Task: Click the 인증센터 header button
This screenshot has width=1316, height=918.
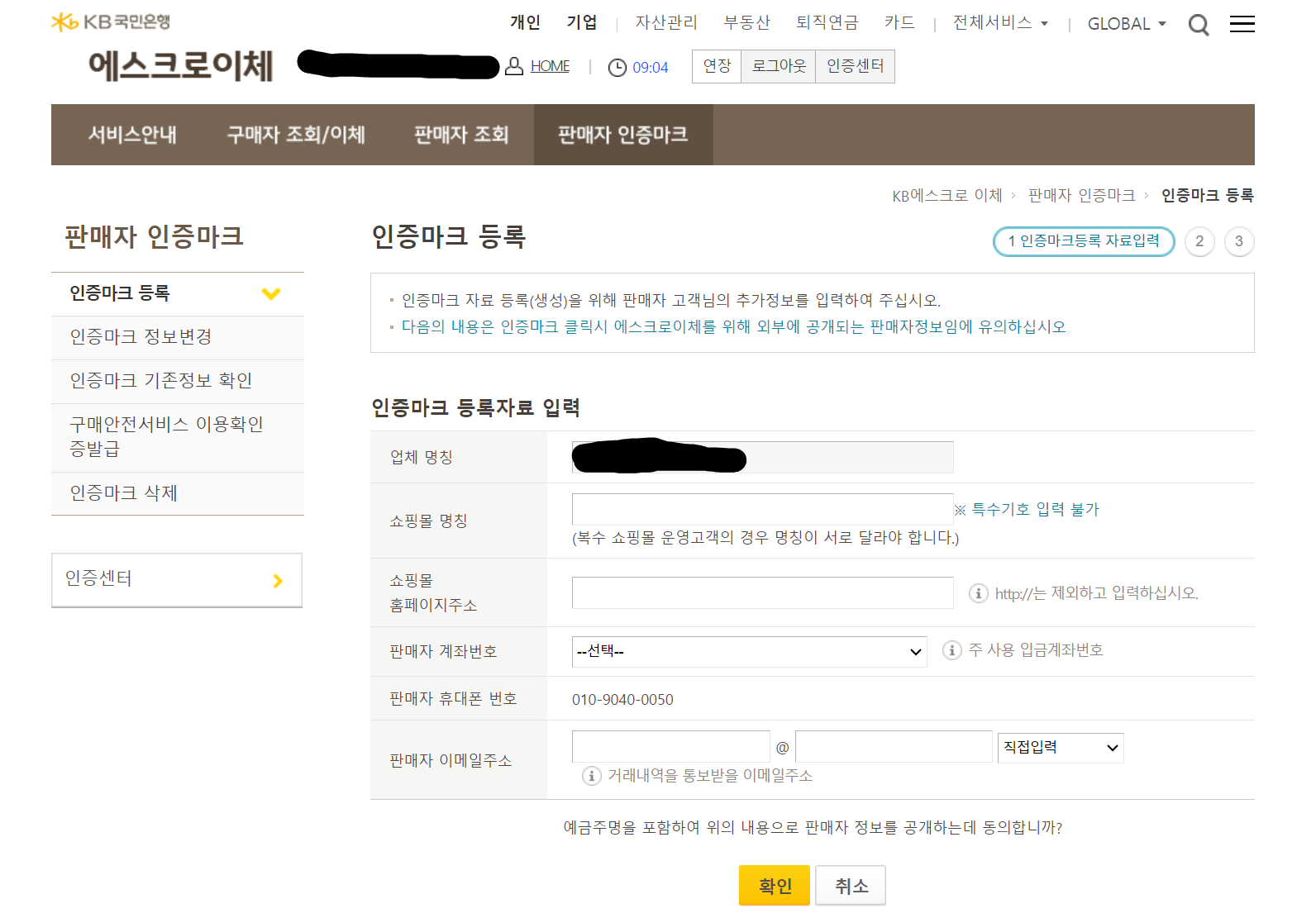Action: coord(855,66)
